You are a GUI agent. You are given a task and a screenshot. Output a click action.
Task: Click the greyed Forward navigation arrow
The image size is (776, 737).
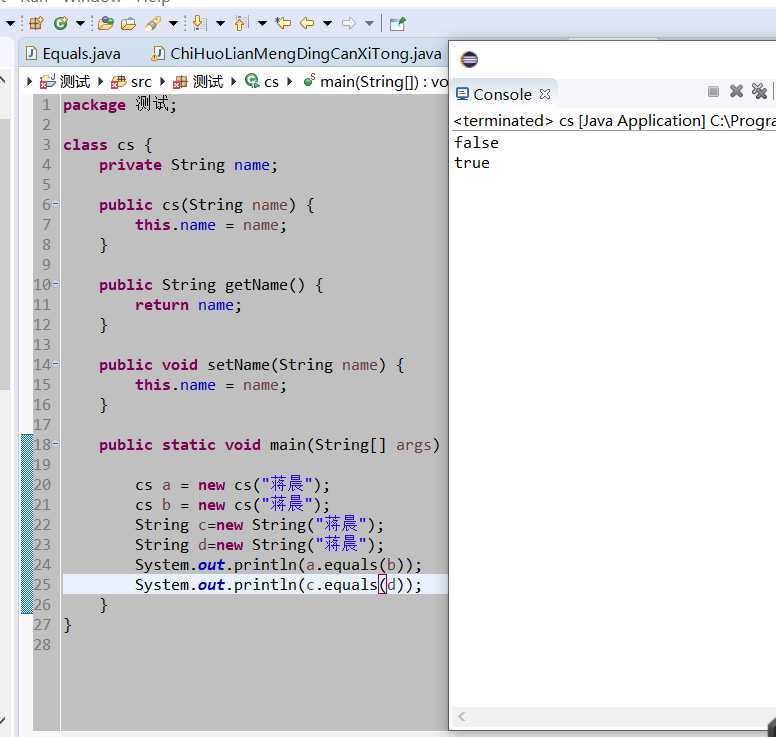pos(349,23)
